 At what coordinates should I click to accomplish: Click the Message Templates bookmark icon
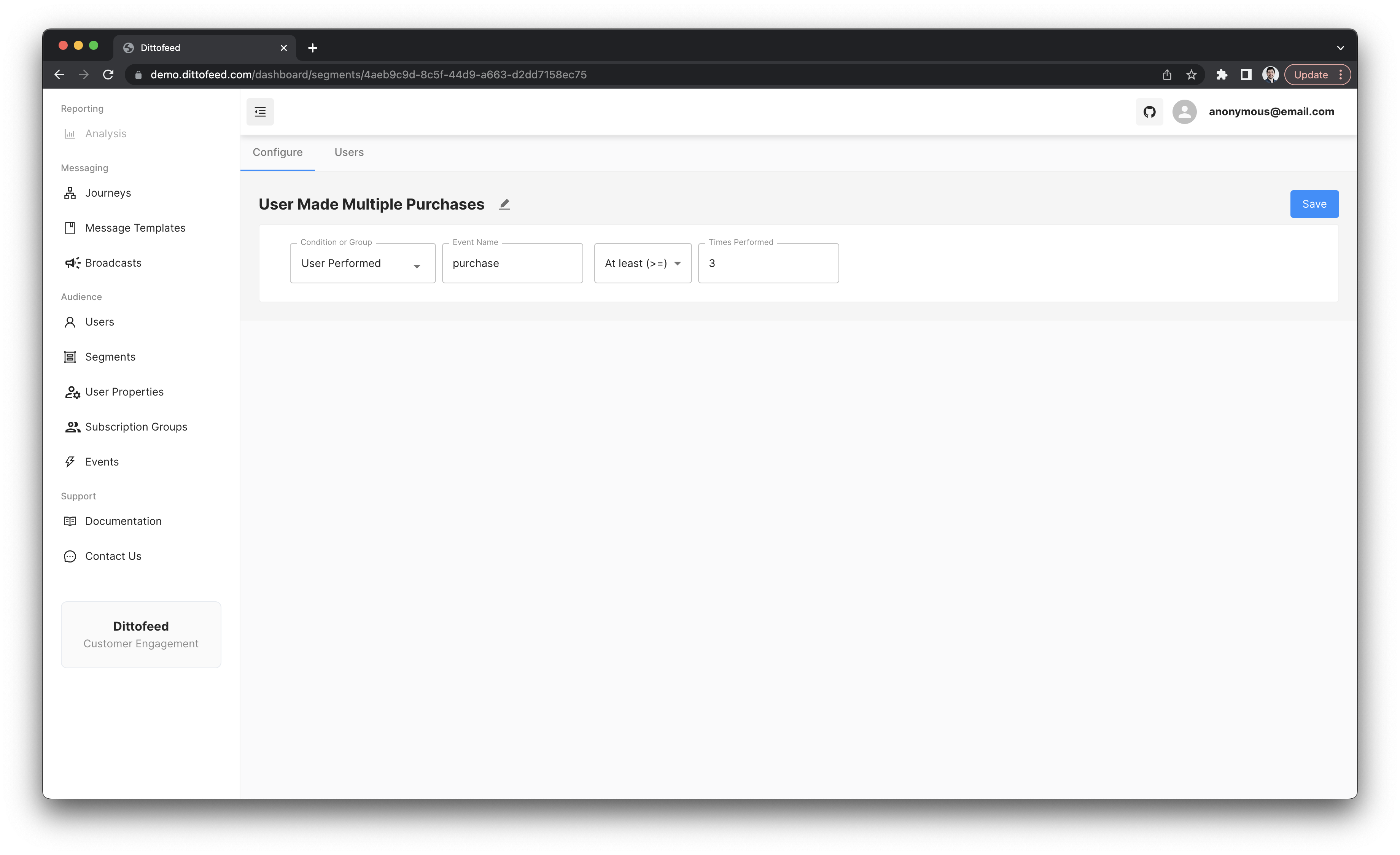[x=70, y=228]
